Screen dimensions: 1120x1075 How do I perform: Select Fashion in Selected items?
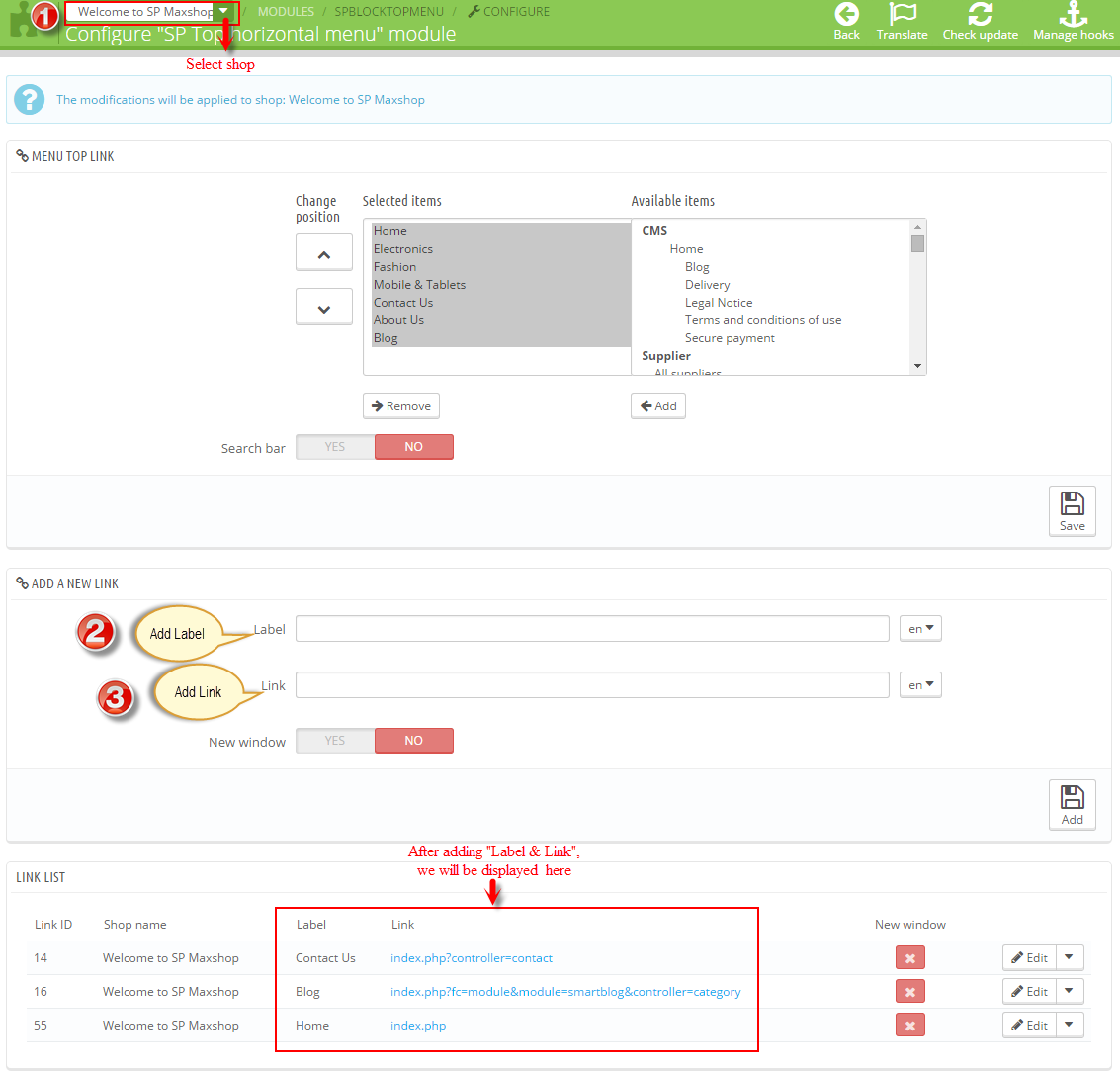pos(501,267)
